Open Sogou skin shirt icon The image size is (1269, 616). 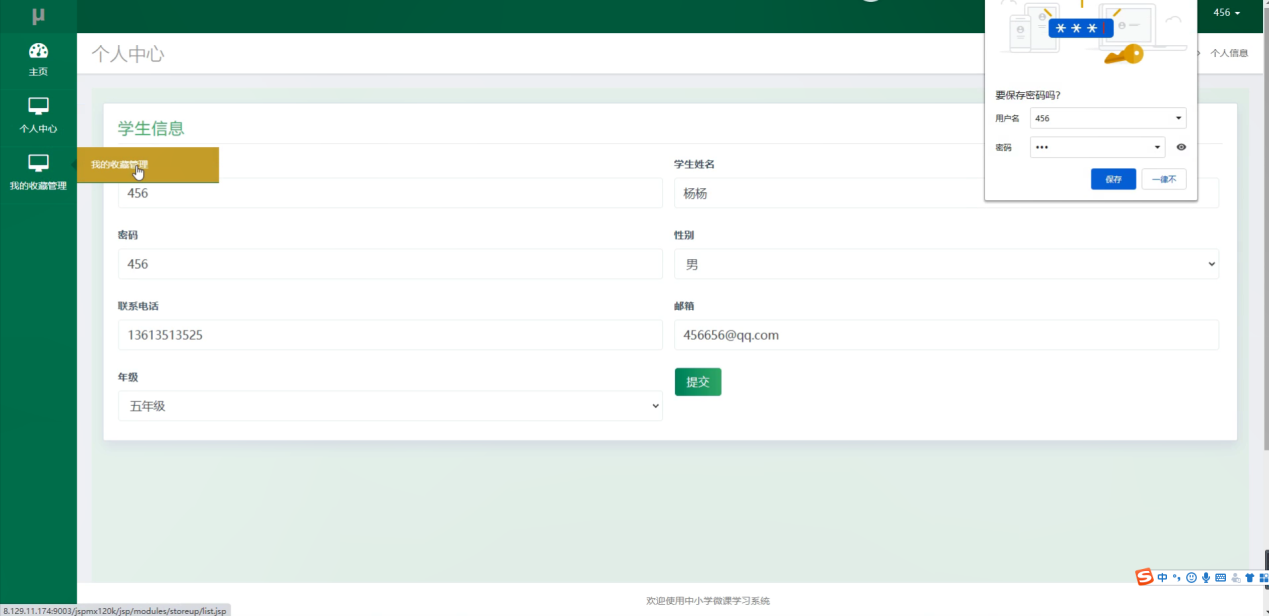(x=1249, y=578)
